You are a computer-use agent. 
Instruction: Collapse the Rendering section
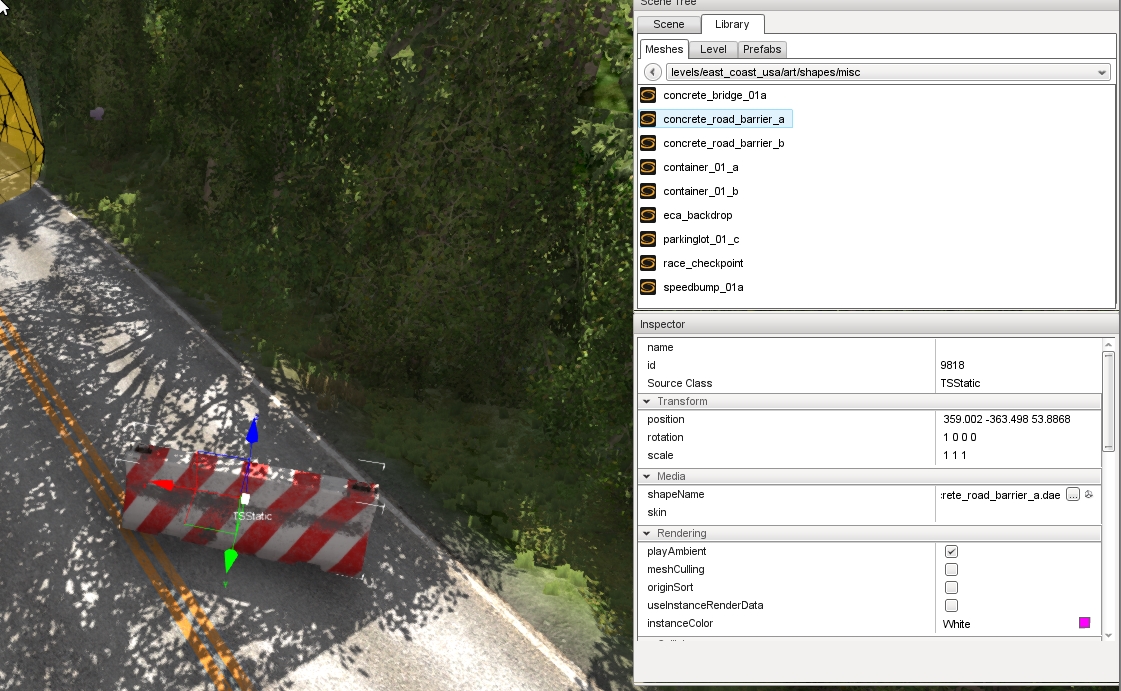tap(646, 534)
